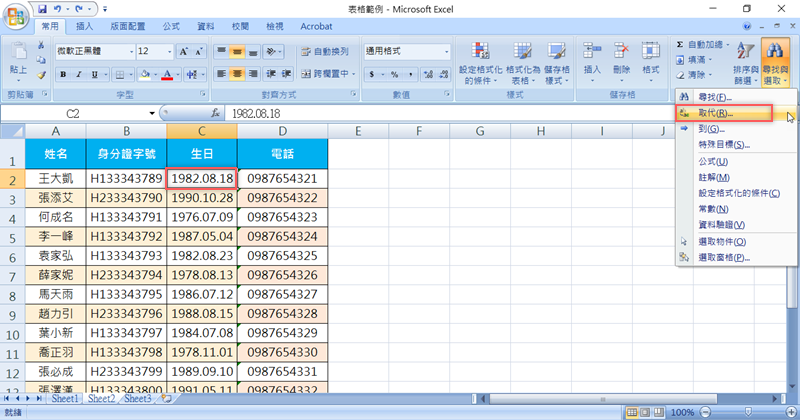Expand the Name Box dropdown arrow

coord(152,114)
